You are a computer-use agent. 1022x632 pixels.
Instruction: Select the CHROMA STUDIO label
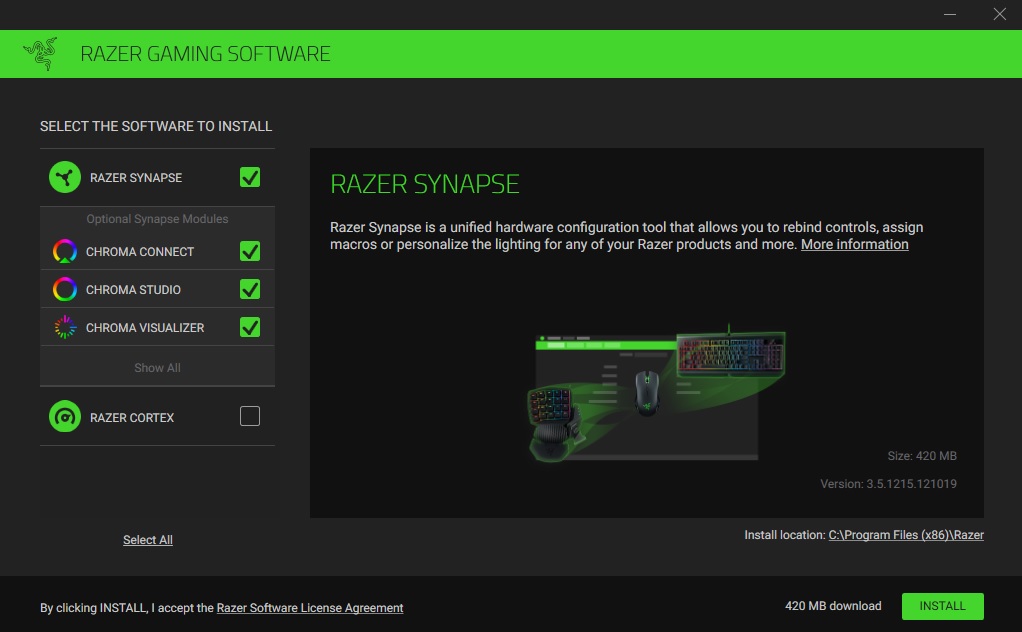[x=133, y=290]
